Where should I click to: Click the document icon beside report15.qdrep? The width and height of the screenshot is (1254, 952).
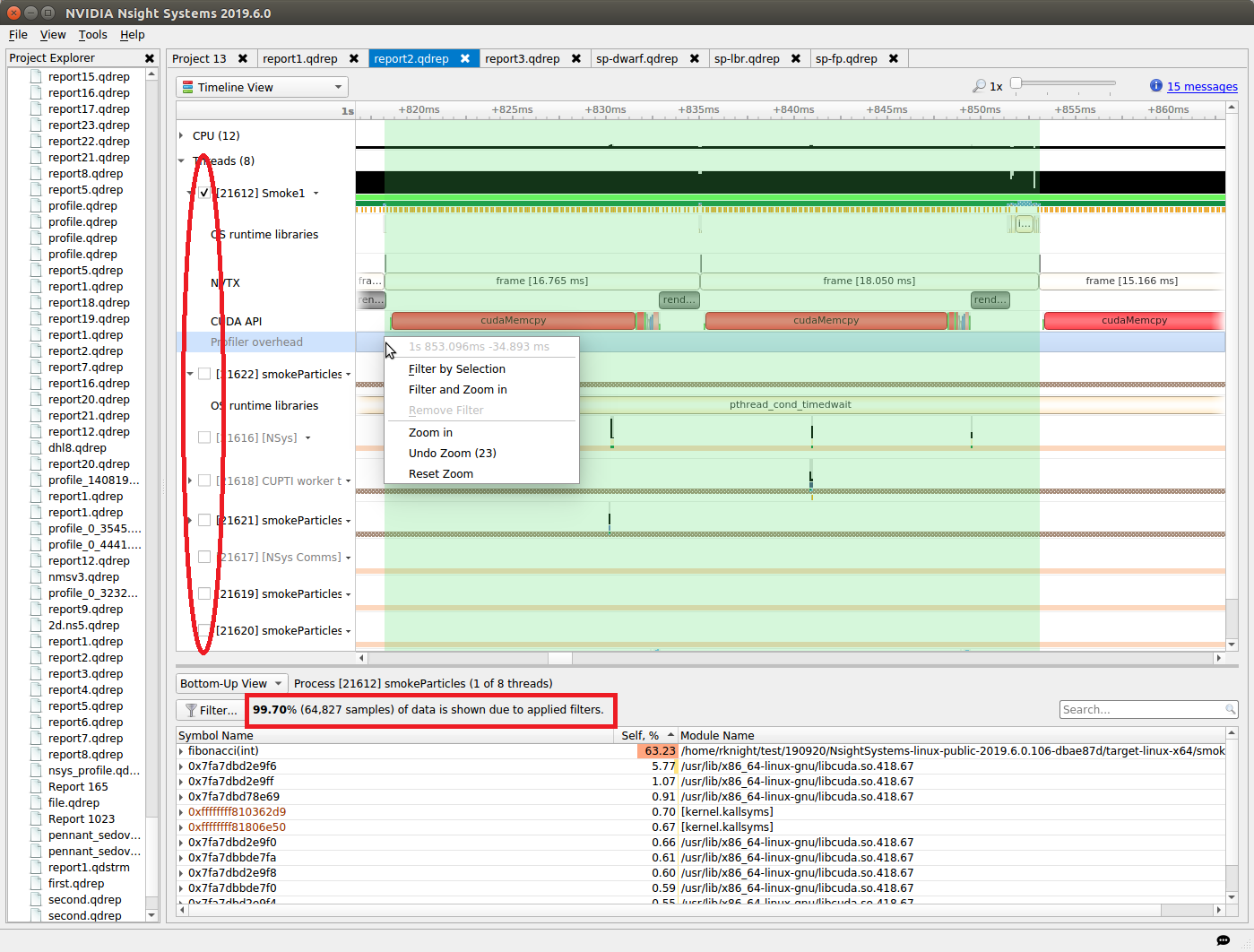[37, 76]
